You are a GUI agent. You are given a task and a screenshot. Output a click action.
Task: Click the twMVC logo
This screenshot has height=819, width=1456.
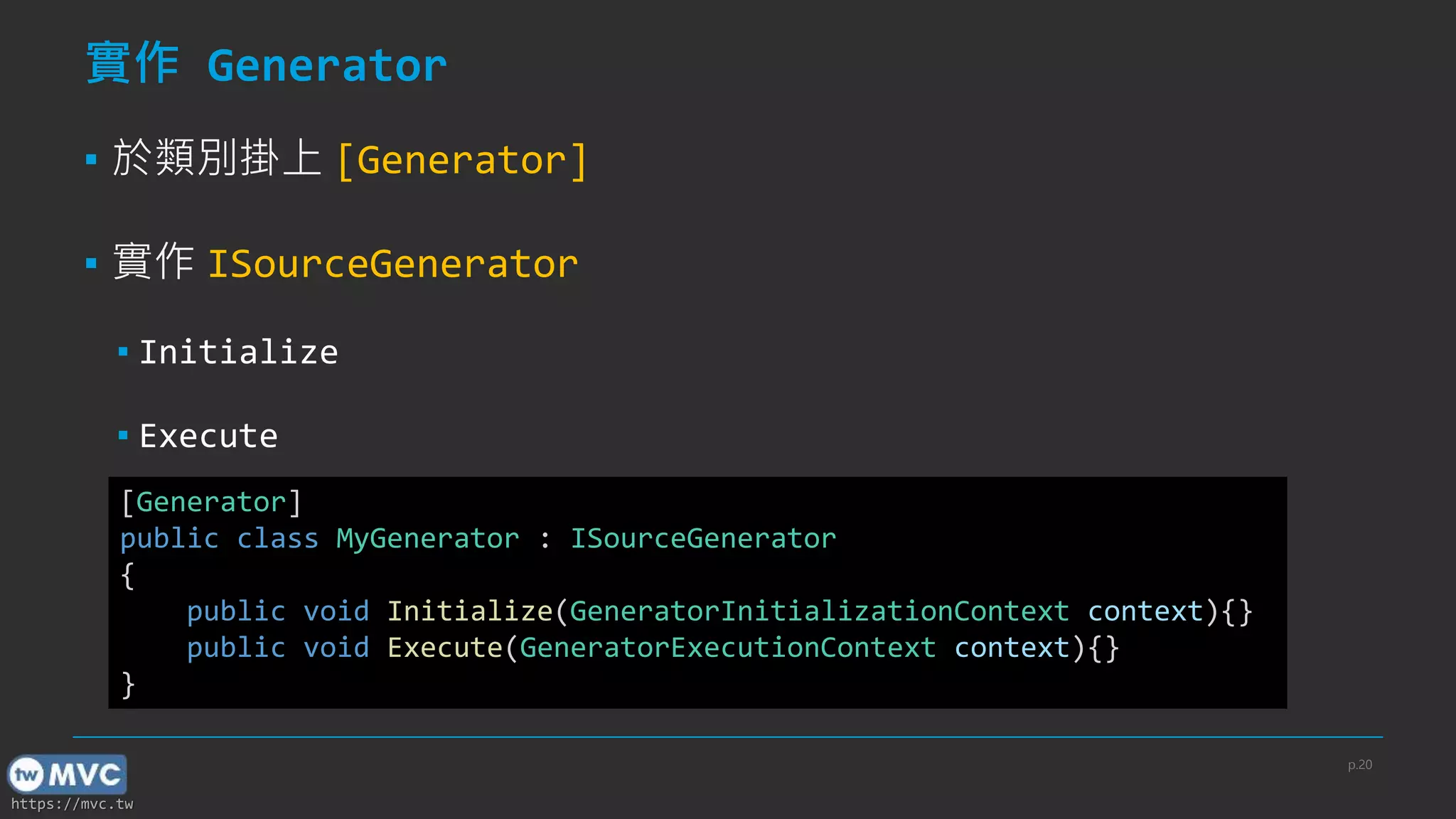pos(67,774)
